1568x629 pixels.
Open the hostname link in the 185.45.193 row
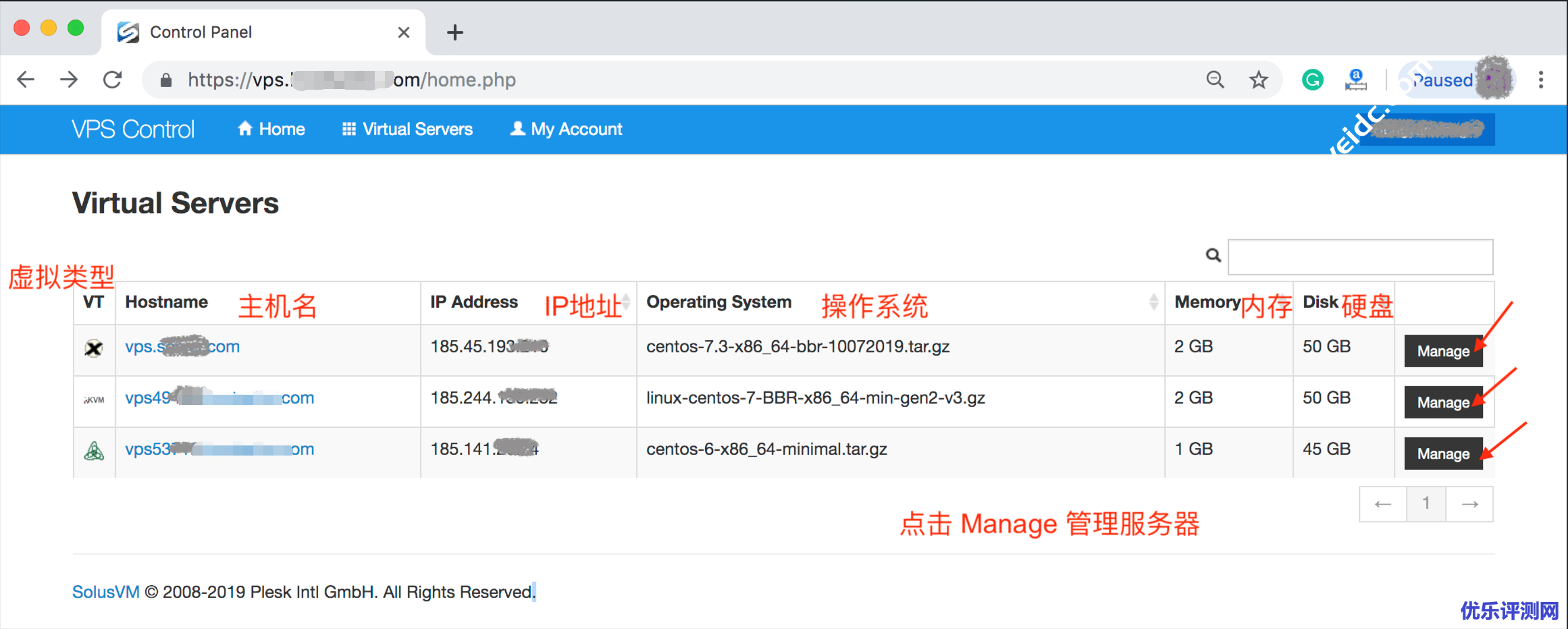tap(182, 347)
